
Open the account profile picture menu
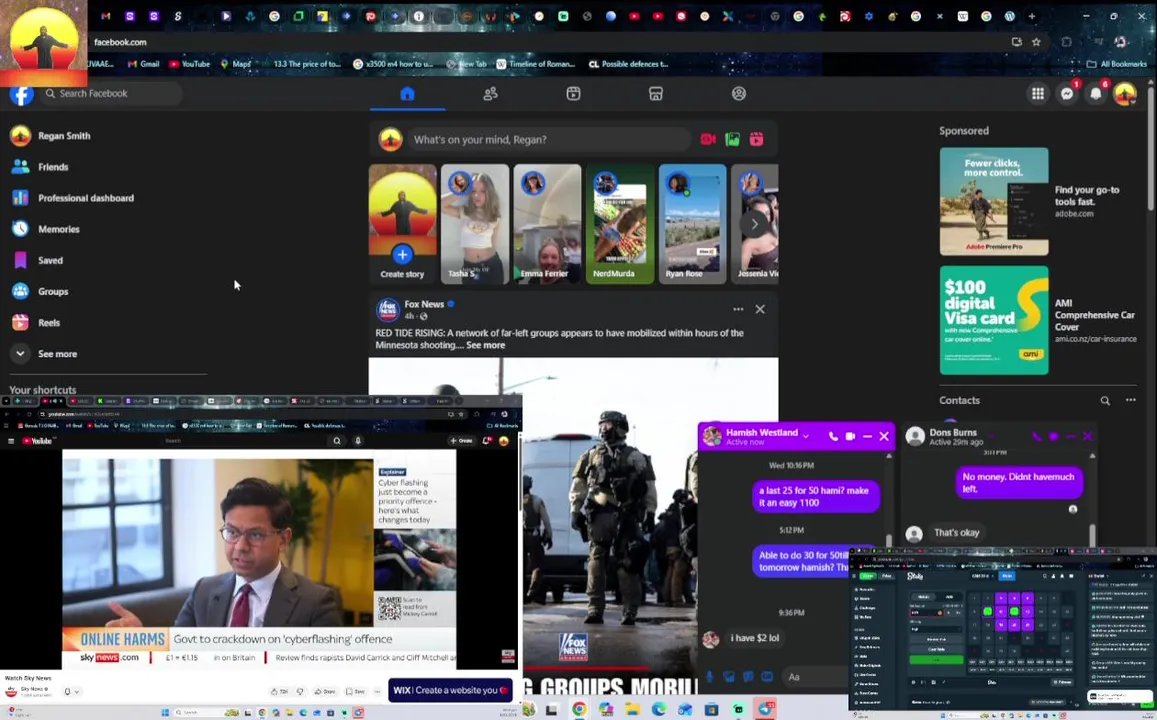(1125, 94)
